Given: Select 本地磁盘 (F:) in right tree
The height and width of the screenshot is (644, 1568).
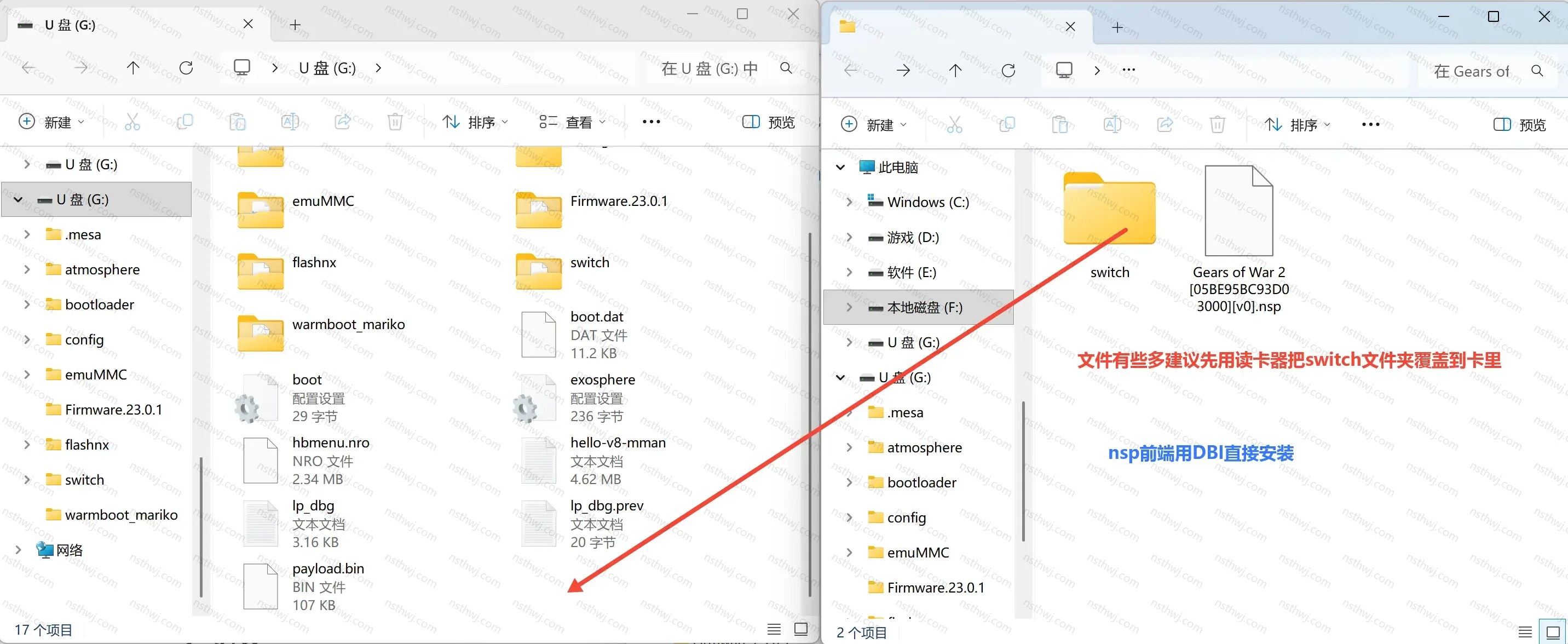Looking at the screenshot, I should click(x=919, y=307).
